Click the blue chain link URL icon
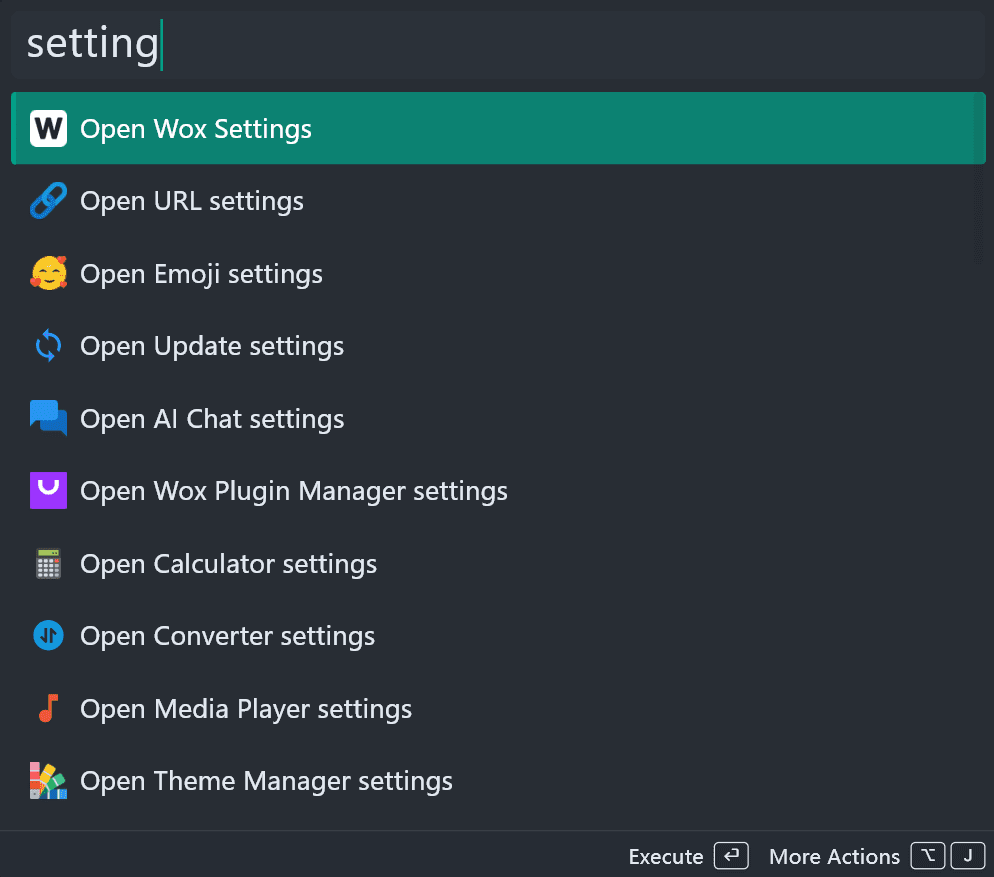 click(48, 201)
